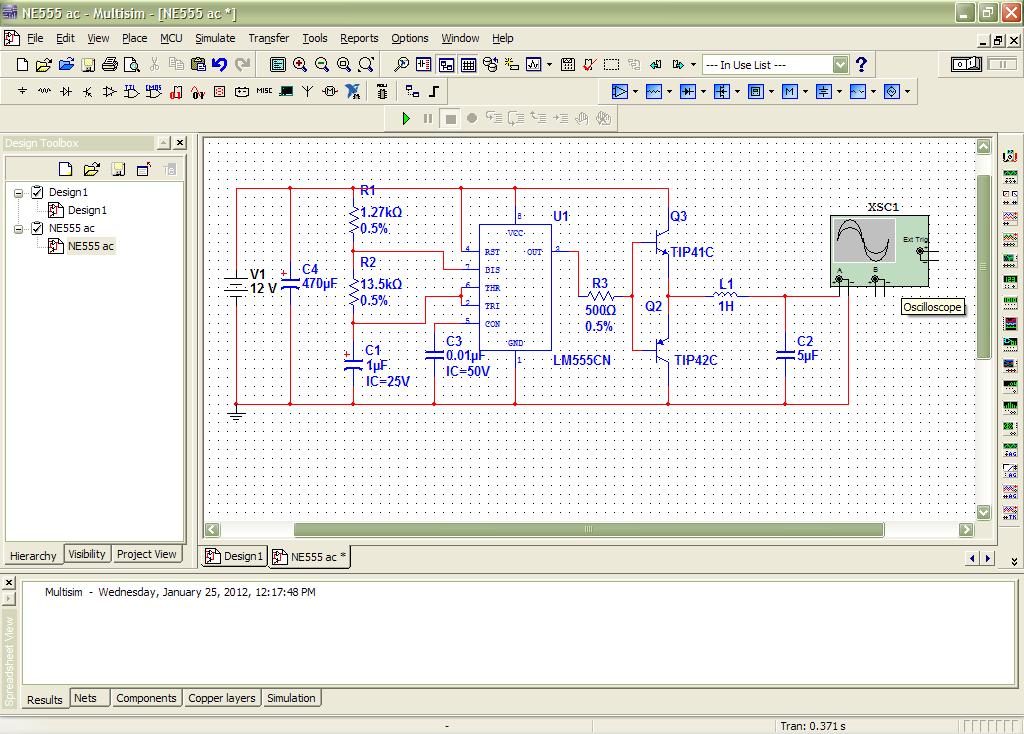1024x734 pixels.
Task: Click the horizontal scrollbar under the schematic
Action: coord(588,530)
